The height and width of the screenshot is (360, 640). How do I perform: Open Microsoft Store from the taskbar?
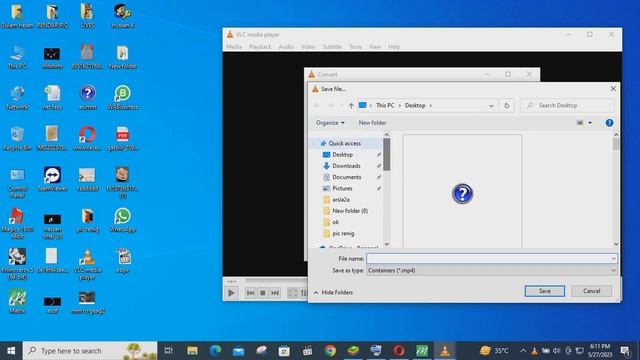click(x=284, y=351)
